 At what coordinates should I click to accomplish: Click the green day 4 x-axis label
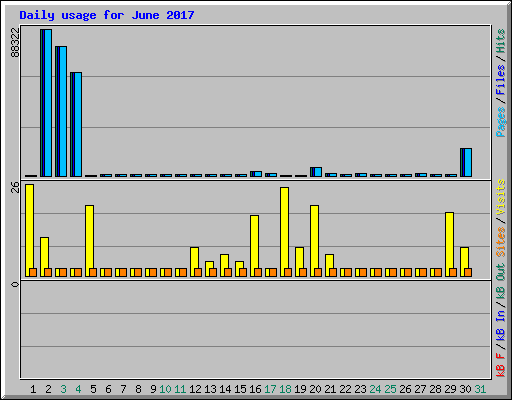click(x=78, y=389)
